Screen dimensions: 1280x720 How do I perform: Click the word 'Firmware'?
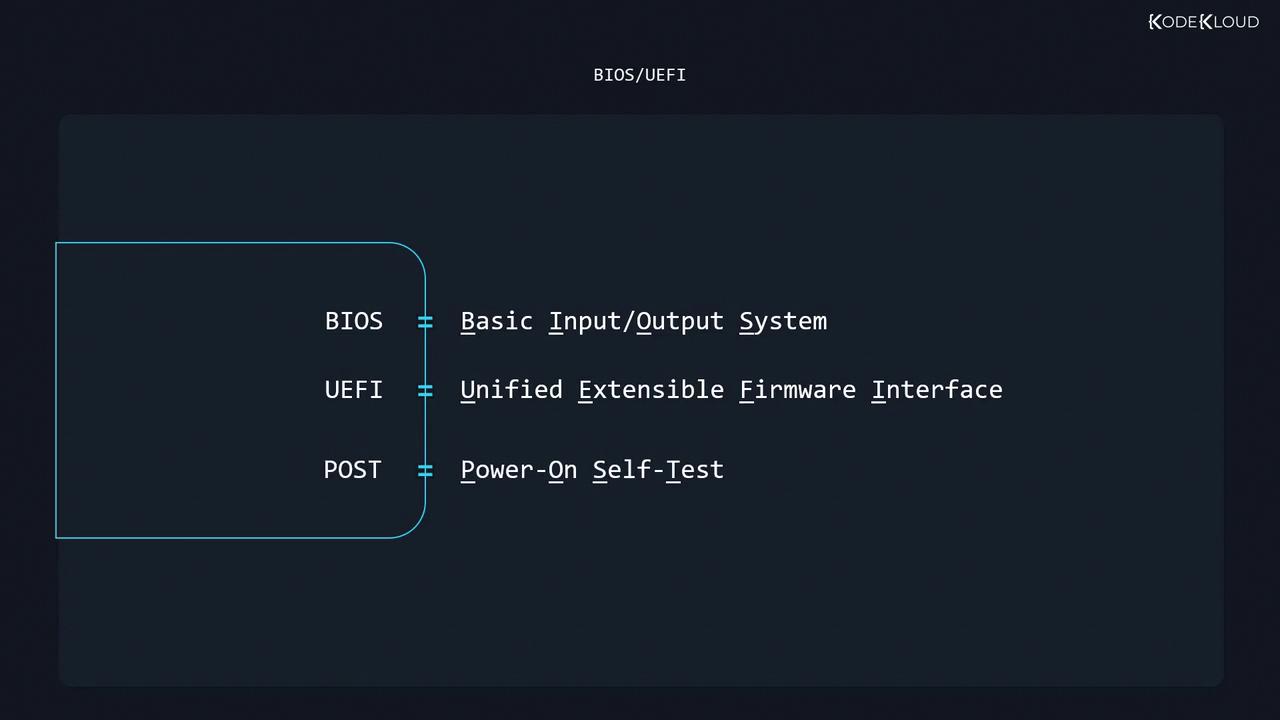coord(797,390)
